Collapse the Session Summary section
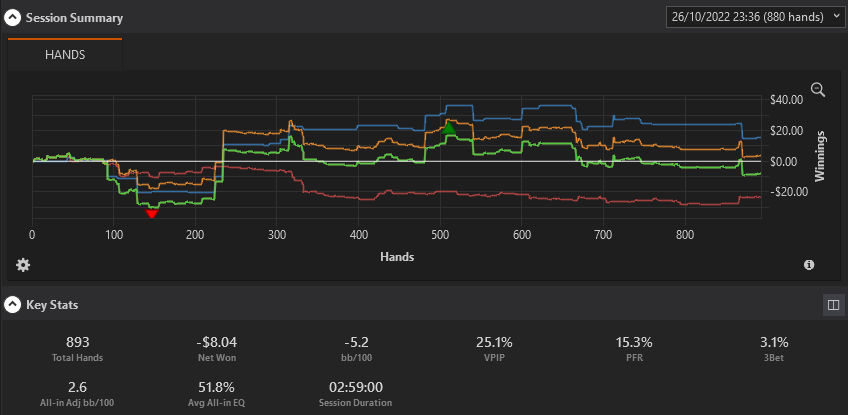The height and width of the screenshot is (415, 848). click(x=11, y=18)
